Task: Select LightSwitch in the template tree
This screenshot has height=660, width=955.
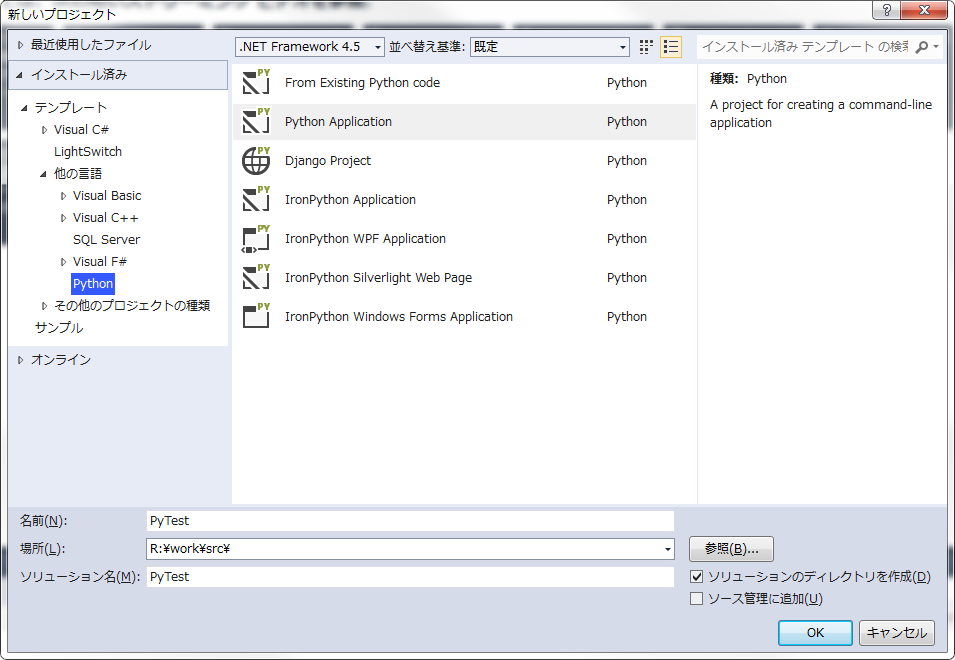Action: click(88, 152)
